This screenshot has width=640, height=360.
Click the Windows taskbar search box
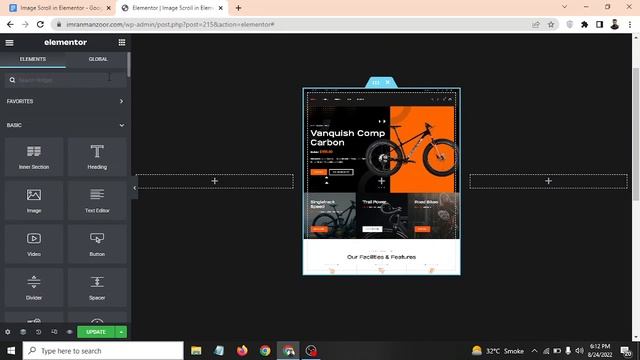(x=103, y=351)
